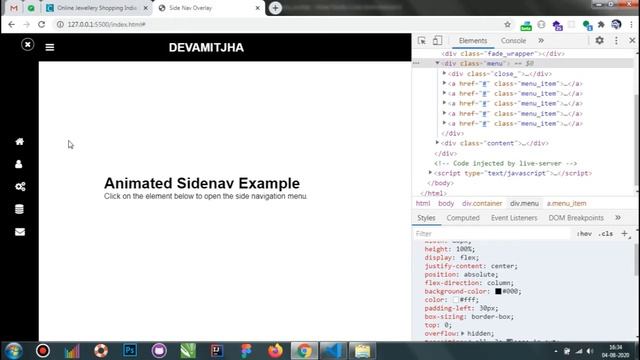Image resolution: width=640 pixels, height=360 pixels.
Task: Close the Side Nav Overlay tab
Action: (x=258, y=8)
